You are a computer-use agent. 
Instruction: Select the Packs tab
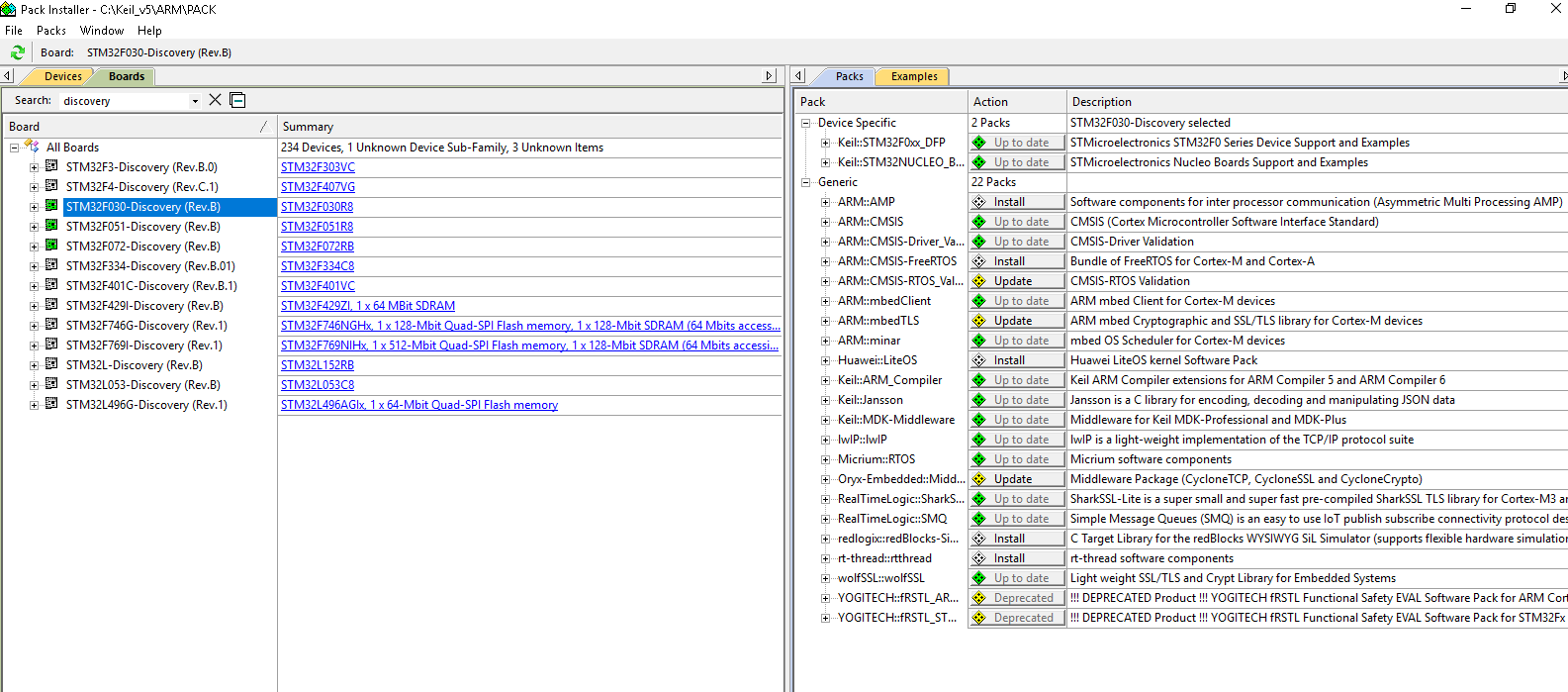[x=849, y=76]
